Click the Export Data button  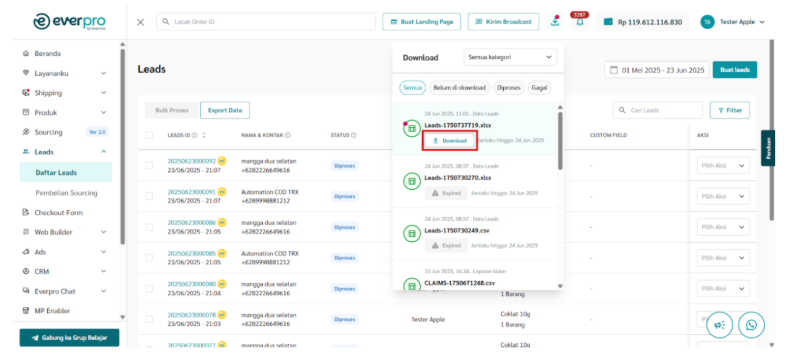click(x=225, y=110)
